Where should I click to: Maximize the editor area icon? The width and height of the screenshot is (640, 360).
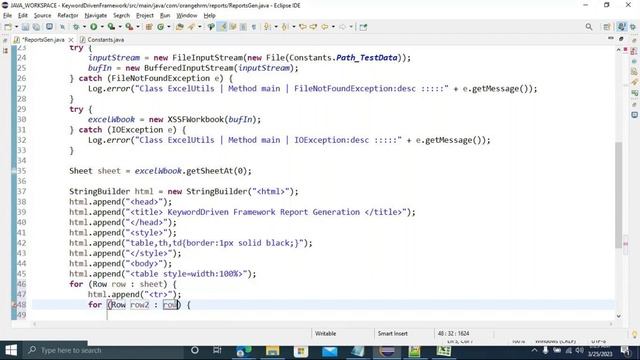click(621, 38)
